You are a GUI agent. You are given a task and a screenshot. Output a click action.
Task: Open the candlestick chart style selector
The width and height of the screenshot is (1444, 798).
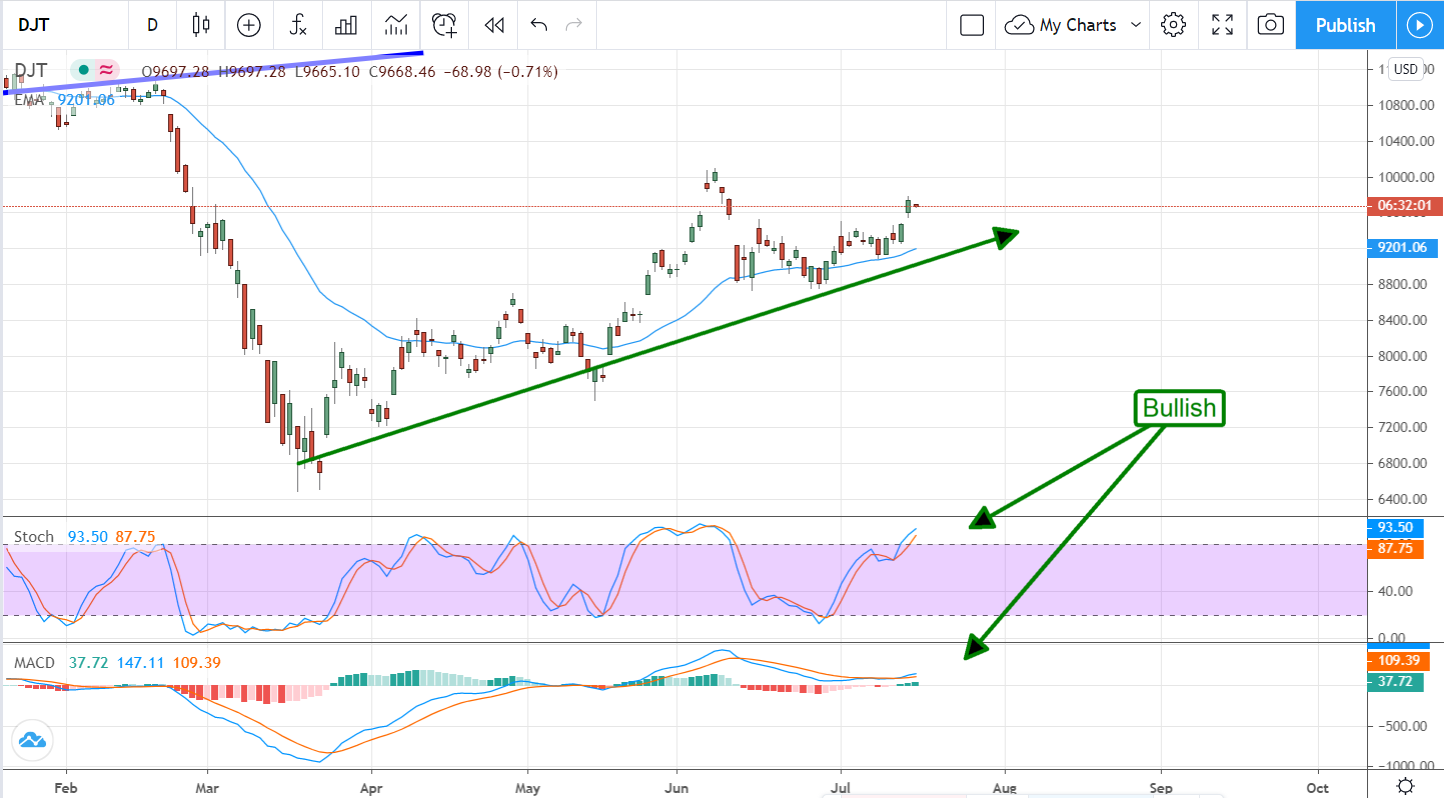(x=202, y=25)
